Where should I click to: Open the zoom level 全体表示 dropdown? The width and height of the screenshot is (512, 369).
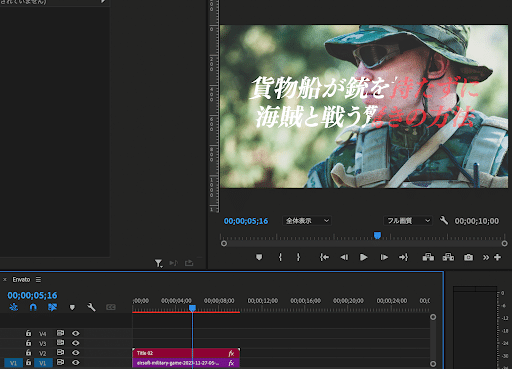coord(307,221)
